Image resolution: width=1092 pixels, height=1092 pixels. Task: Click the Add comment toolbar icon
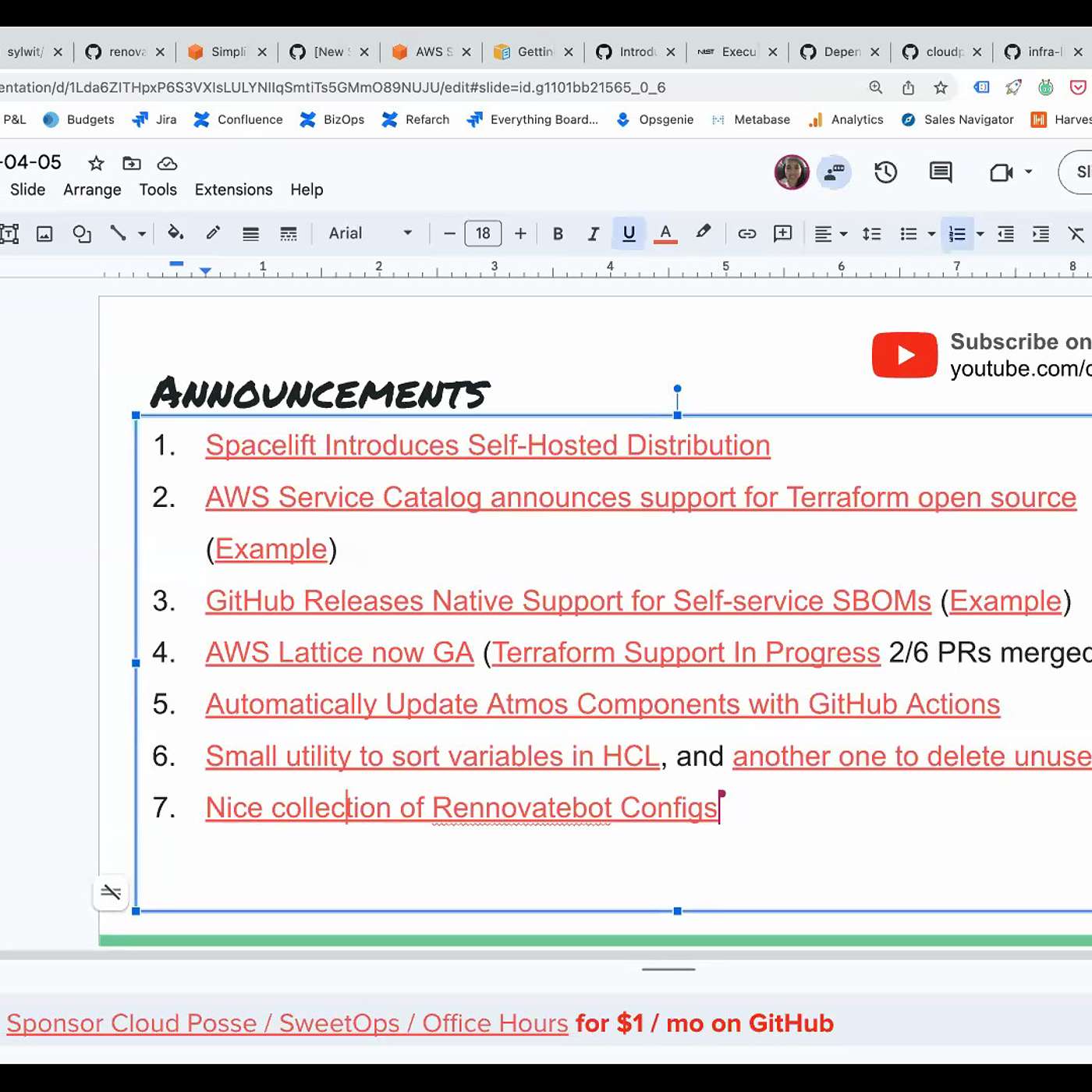[x=782, y=234]
